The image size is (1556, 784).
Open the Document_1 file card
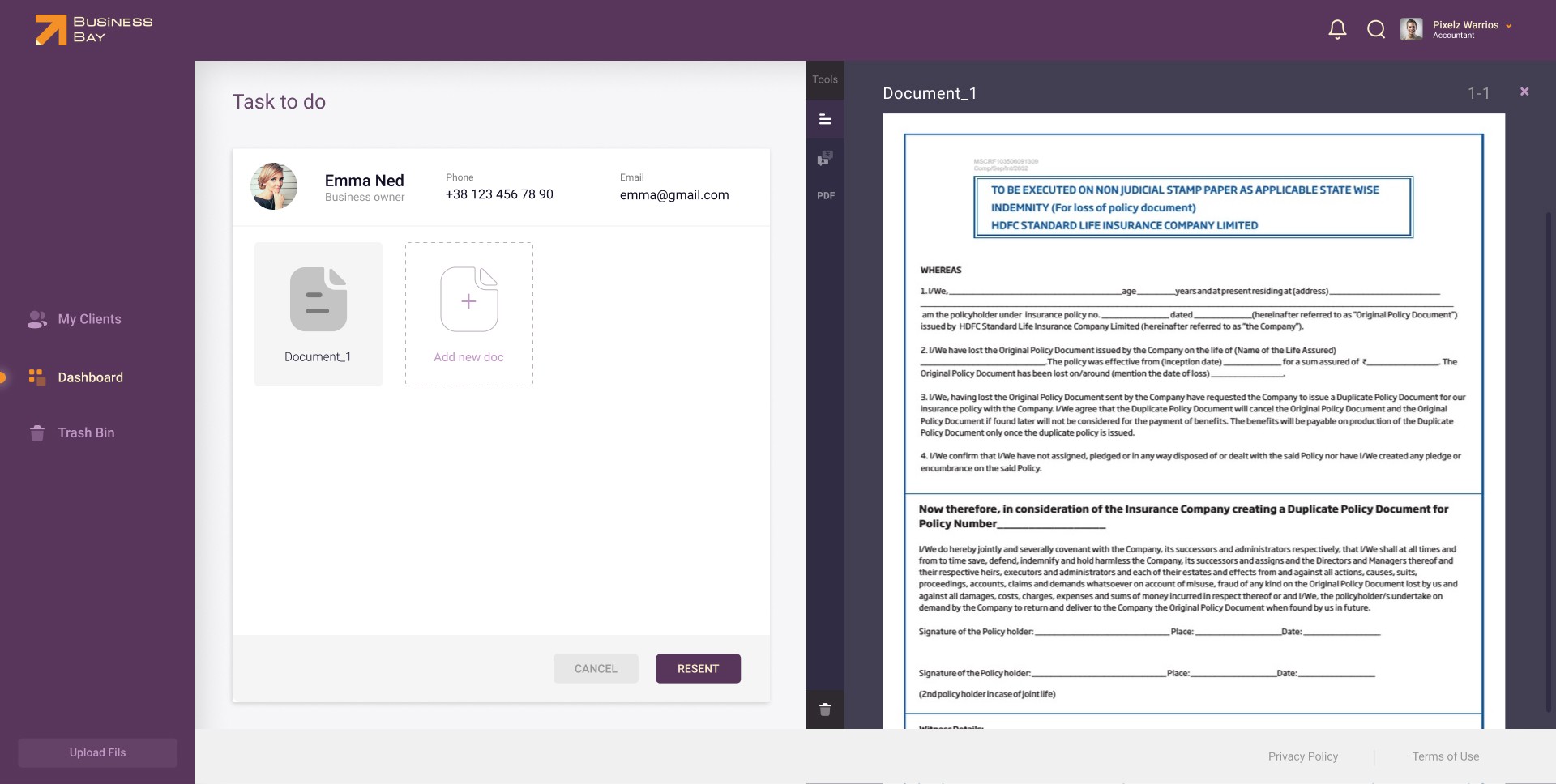click(318, 314)
